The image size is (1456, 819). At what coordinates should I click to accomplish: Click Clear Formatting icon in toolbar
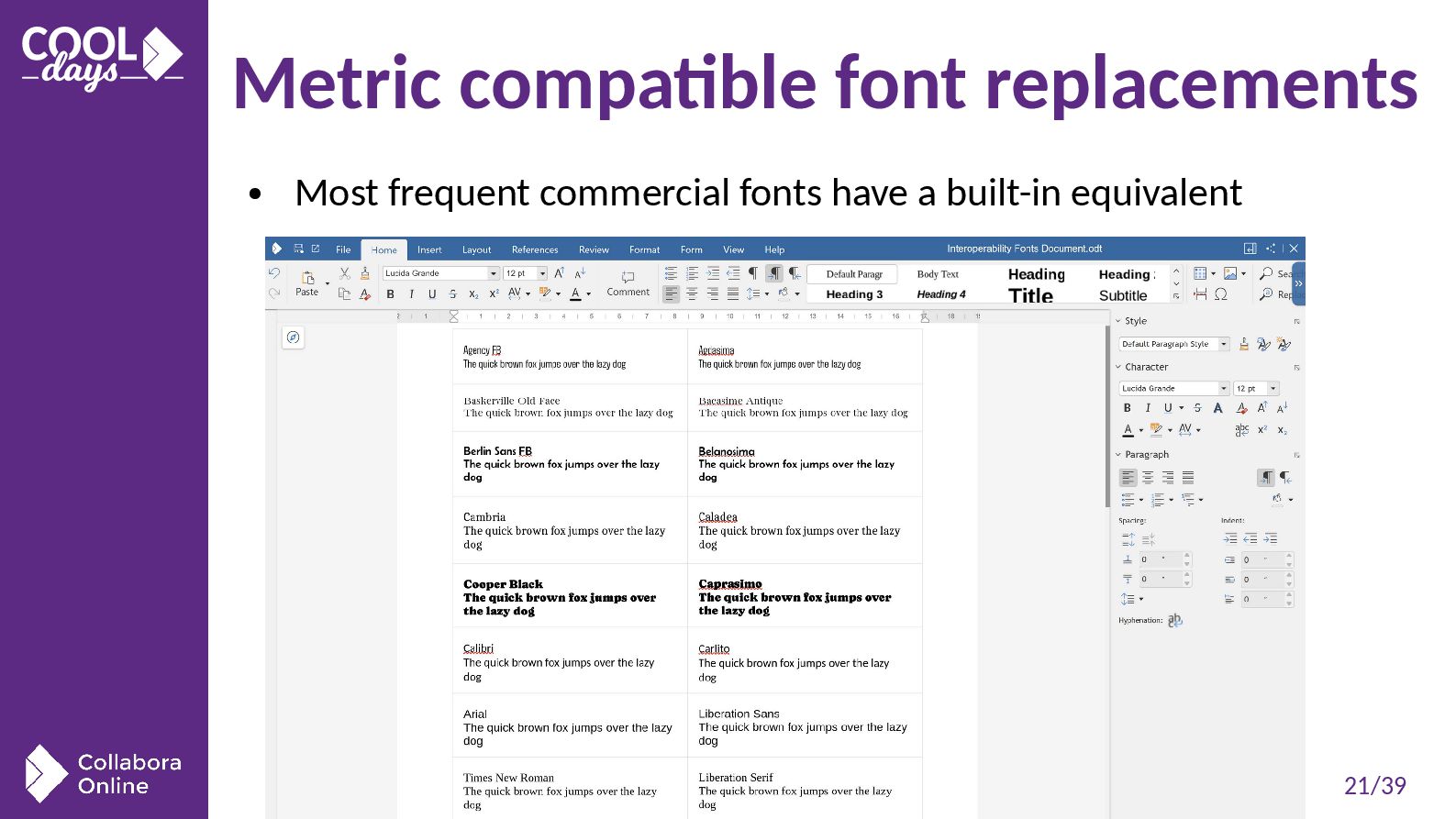[x=364, y=293]
